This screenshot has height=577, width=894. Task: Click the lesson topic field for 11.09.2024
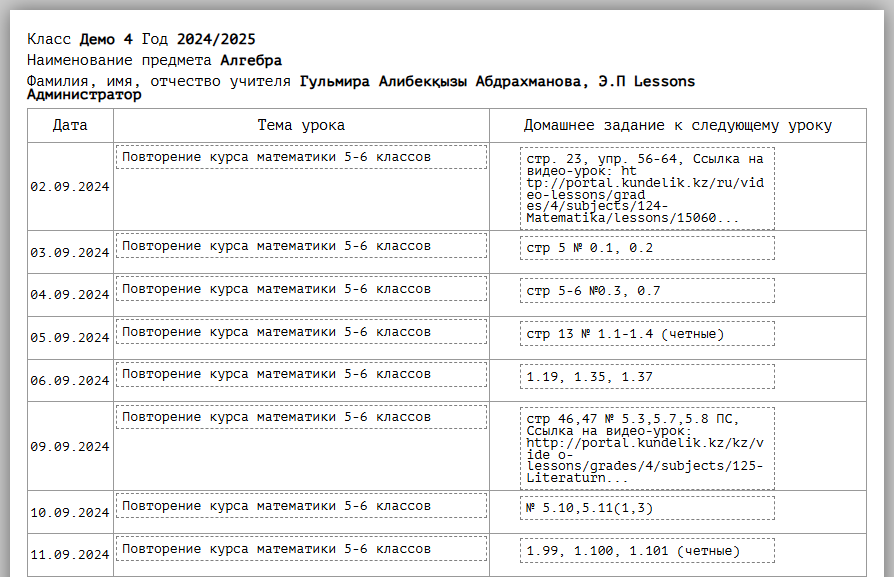point(301,549)
